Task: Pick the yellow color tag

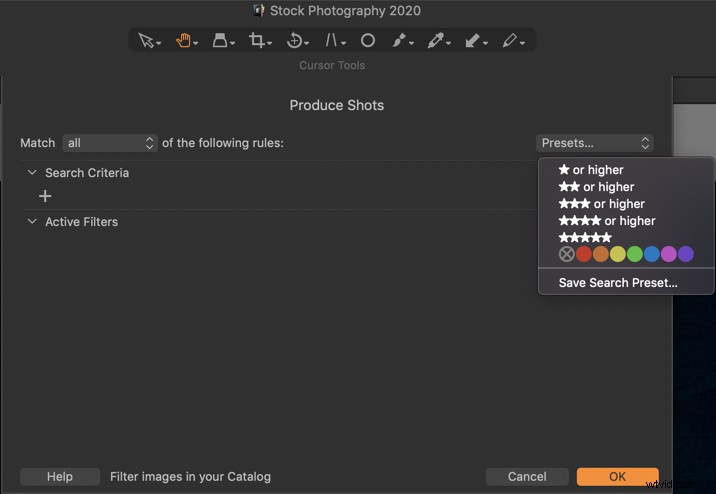Action: (x=617, y=254)
